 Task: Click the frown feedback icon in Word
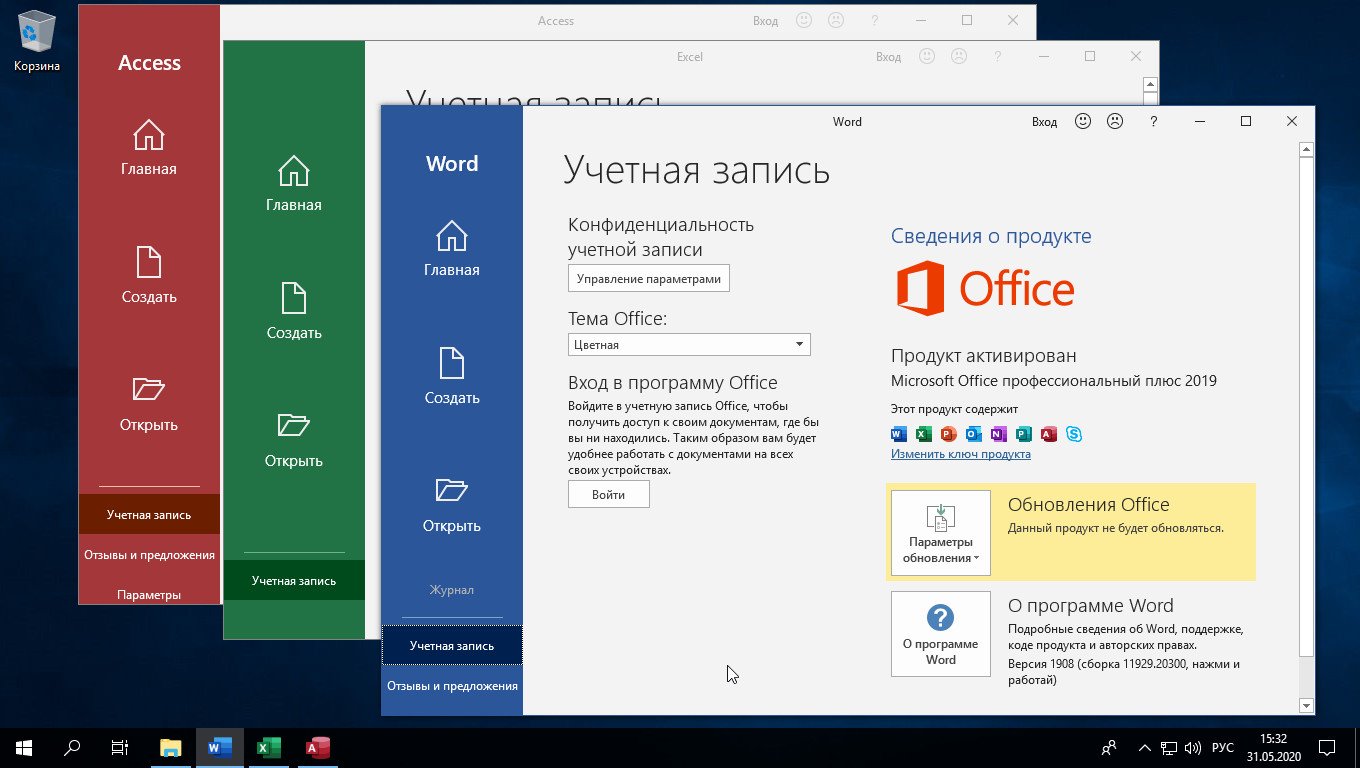[1115, 121]
